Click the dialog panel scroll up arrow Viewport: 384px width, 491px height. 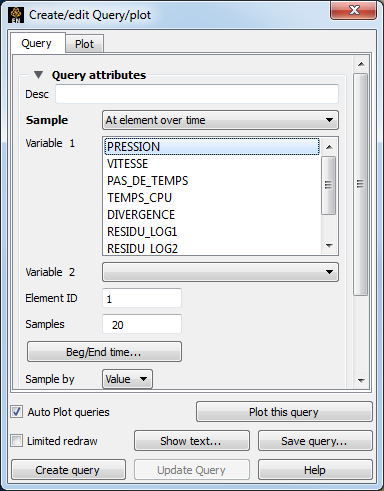tap(361, 64)
